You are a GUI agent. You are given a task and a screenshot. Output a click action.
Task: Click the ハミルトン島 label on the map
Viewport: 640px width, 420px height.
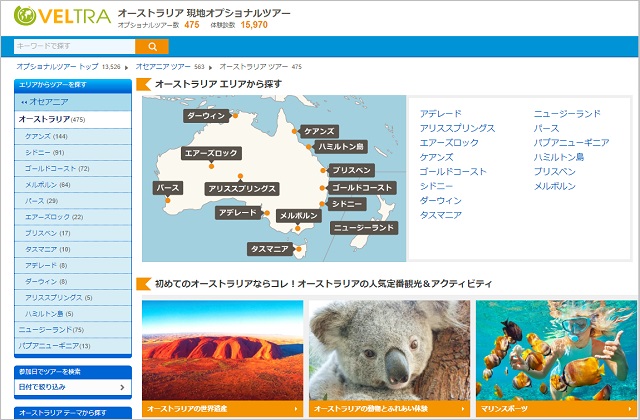340,146
